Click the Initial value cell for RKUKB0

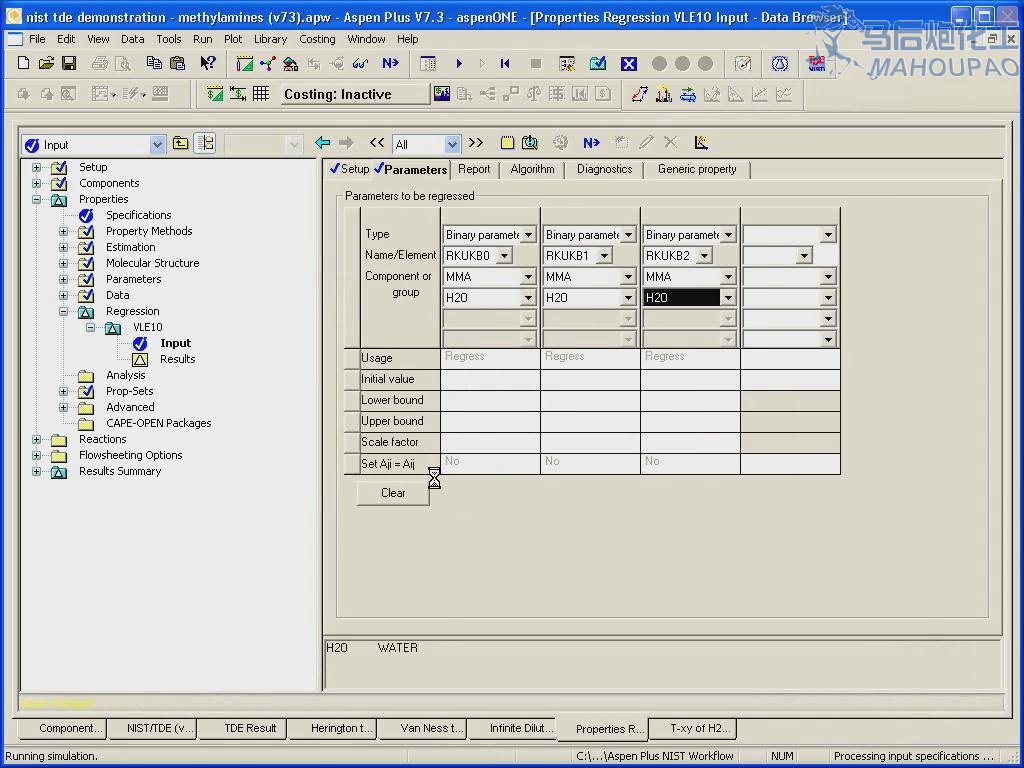(490, 379)
